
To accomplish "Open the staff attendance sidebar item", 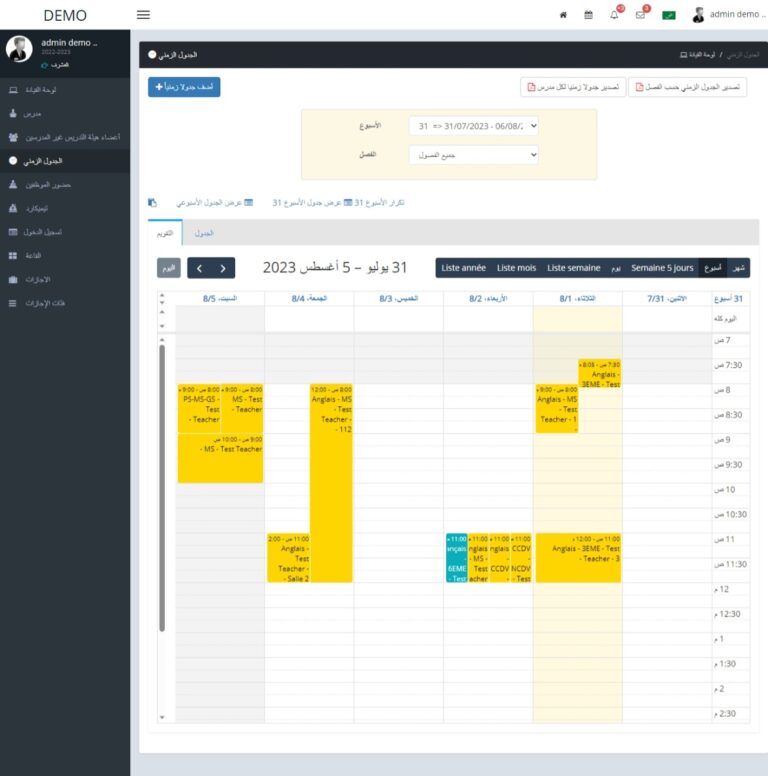I will click(x=65, y=185).
